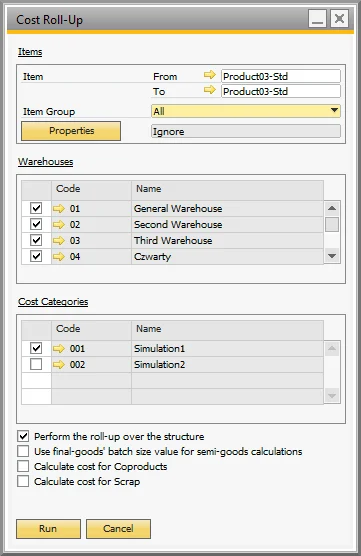Close the Cost Roll-Up window

pyautogui.click(x=339, y=18)
